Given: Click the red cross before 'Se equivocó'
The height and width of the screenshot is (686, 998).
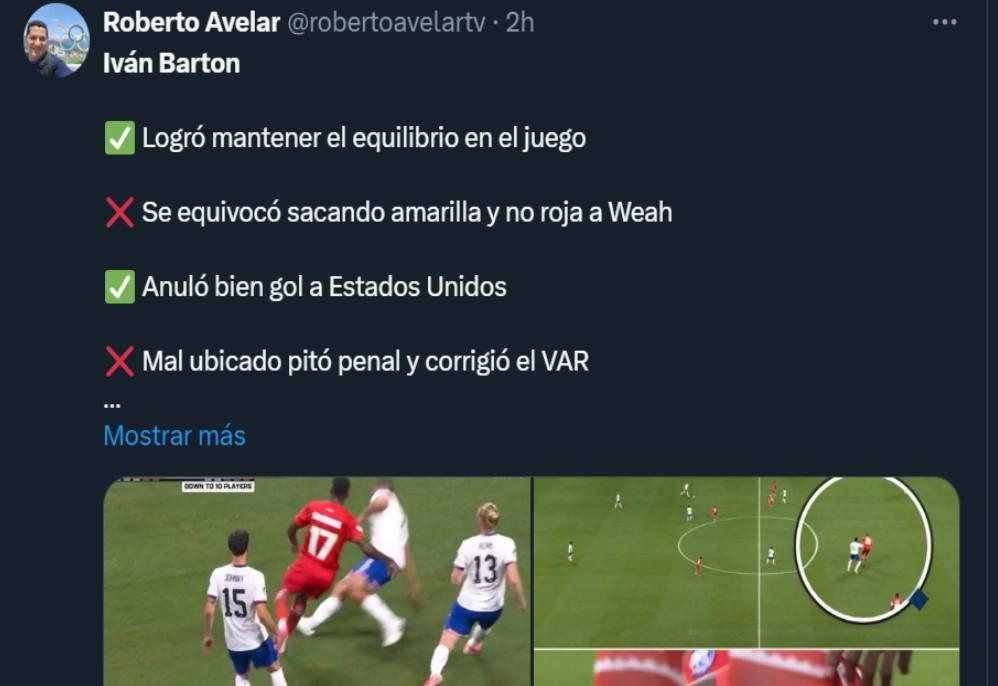Looking at the screenshot, I should click(120, 213).
